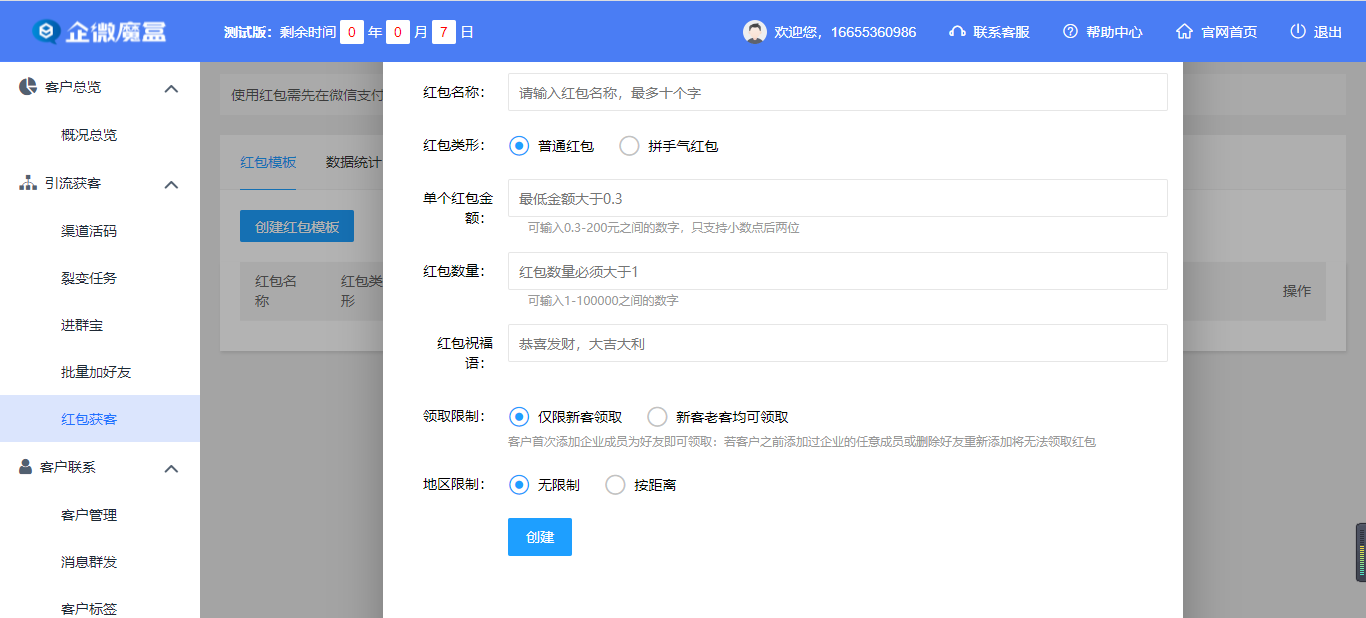Click 官网首页 link text
The image size is (1366, 618).
[x=1229, y=32]
